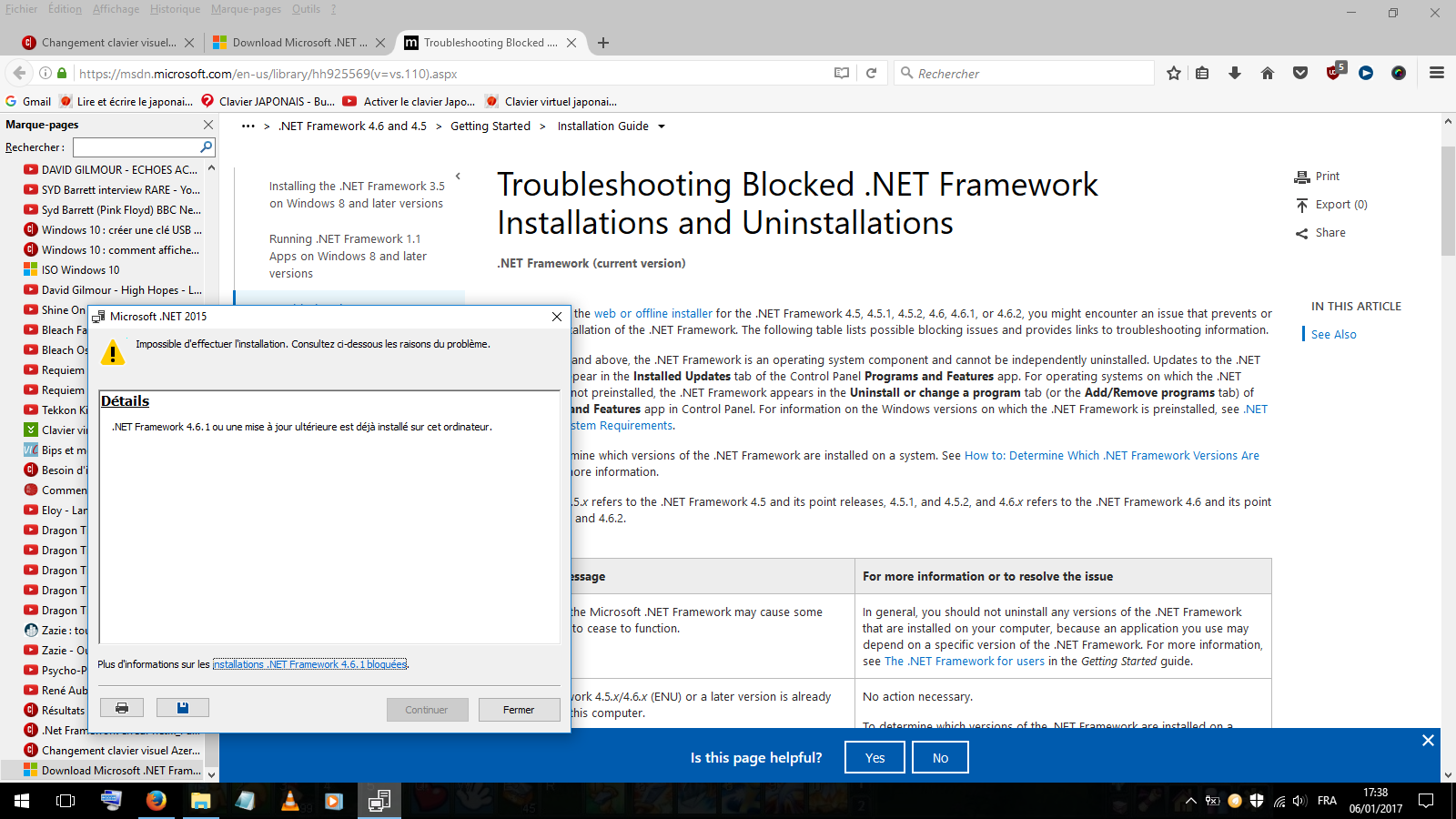Switch to Changement clavier visuel tab

(106, 43)
